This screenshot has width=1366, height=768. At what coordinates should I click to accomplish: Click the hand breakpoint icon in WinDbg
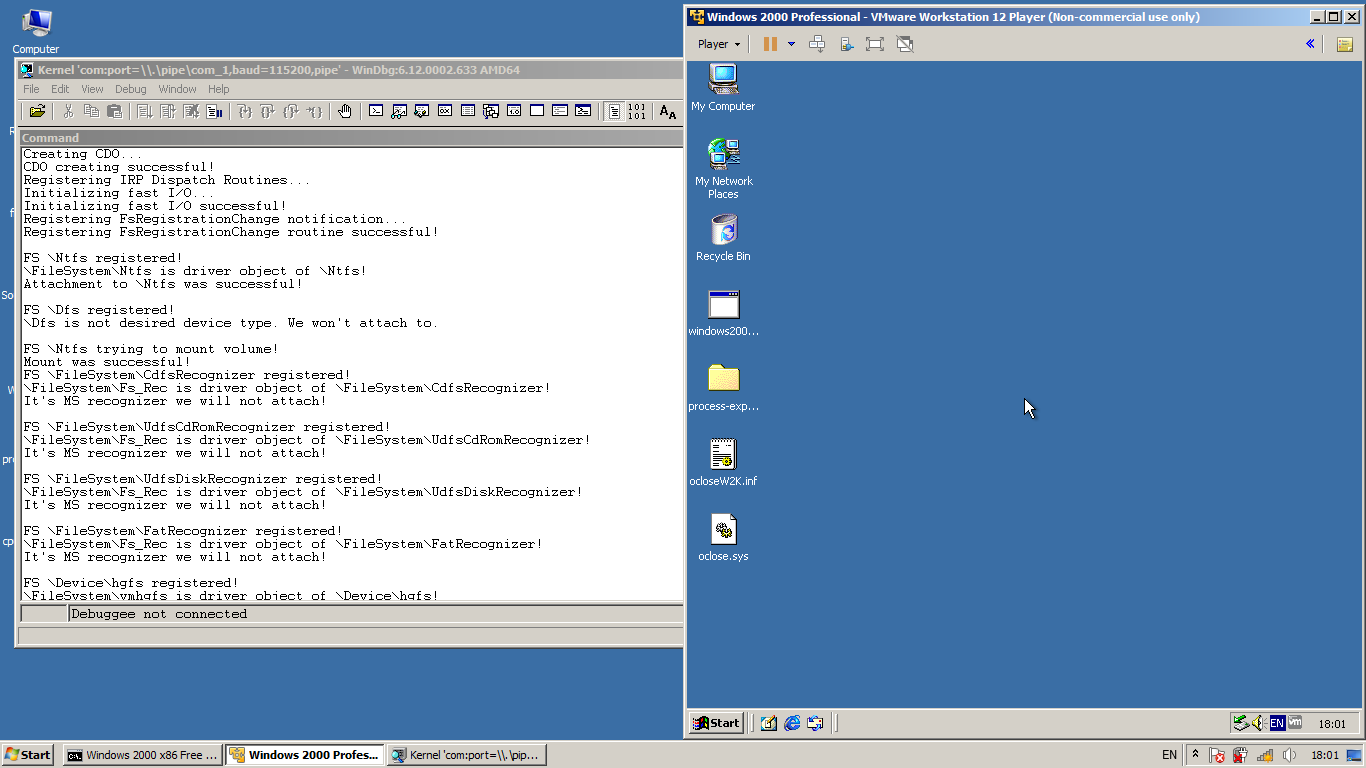pyautogui.click(x=345, y=111)
